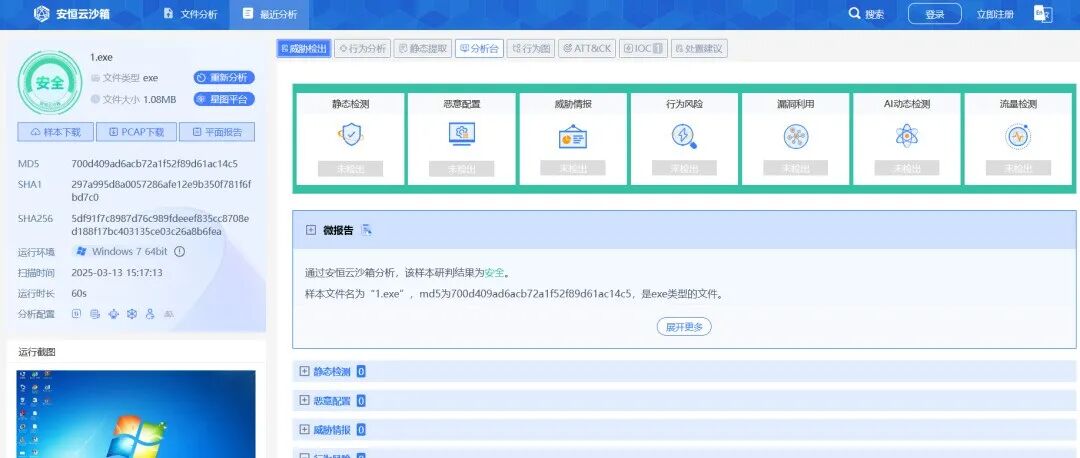This screenshot has width=1080, height=458.
Task: Collapse the 微报告 section
Action: tap(311, 230)
